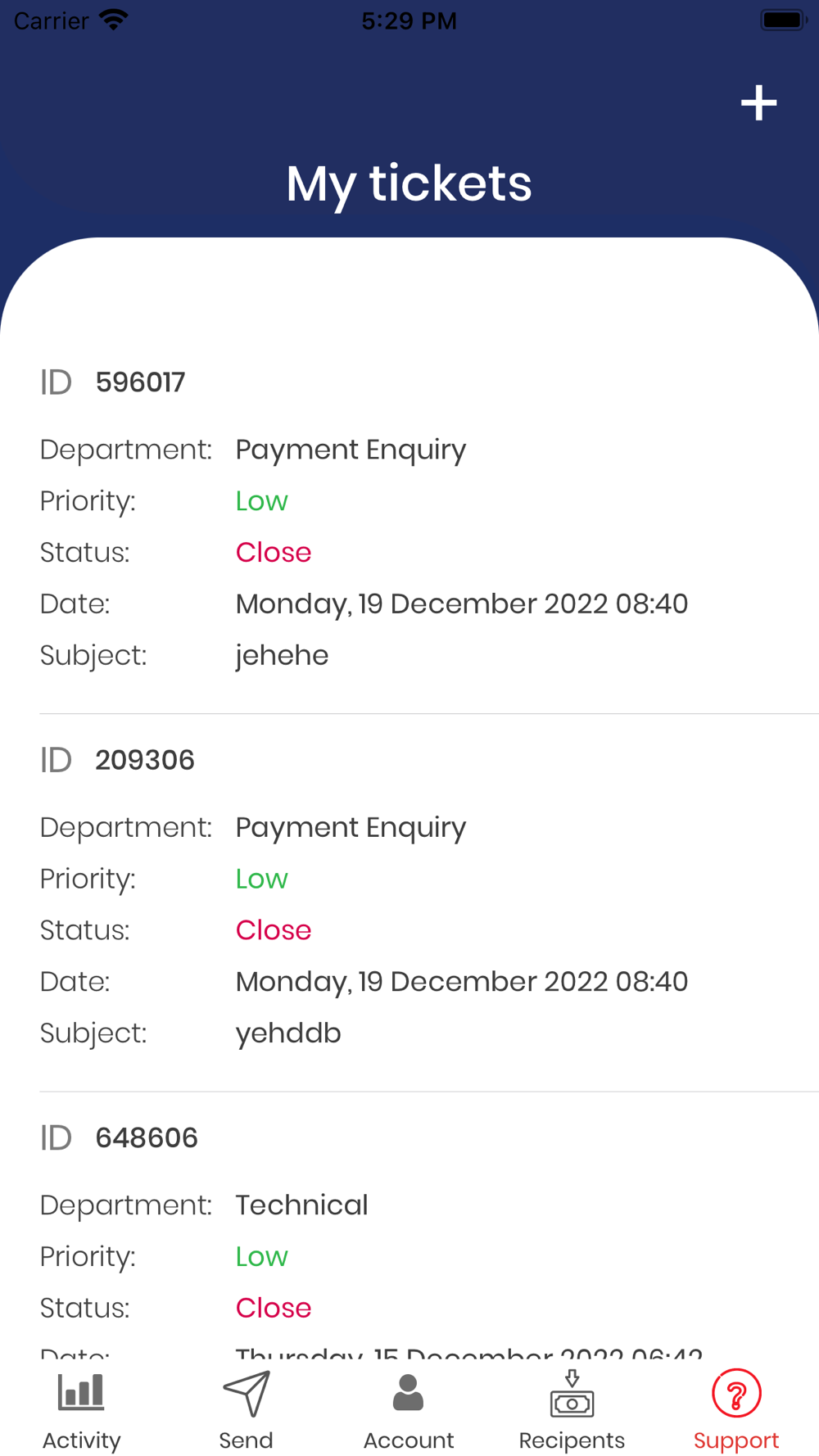Open the Recipents money icon

(572, 1393)
